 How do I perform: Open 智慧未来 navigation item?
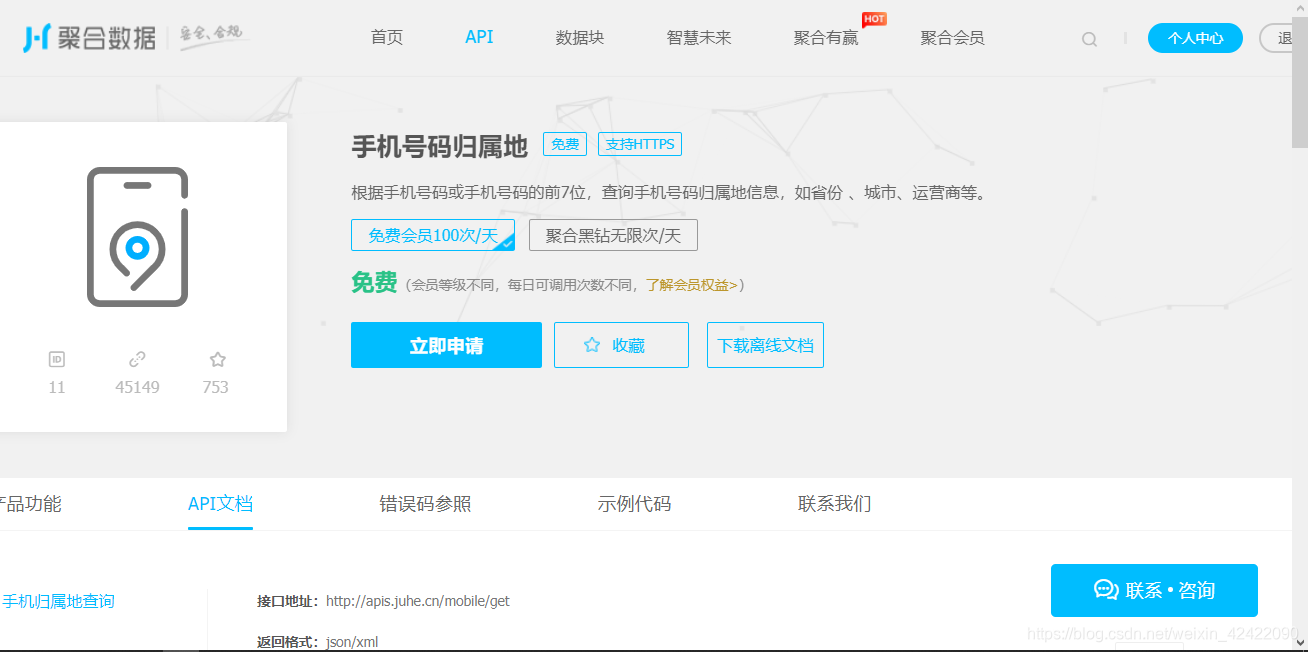pyautogui.click(x=699, y=38)
